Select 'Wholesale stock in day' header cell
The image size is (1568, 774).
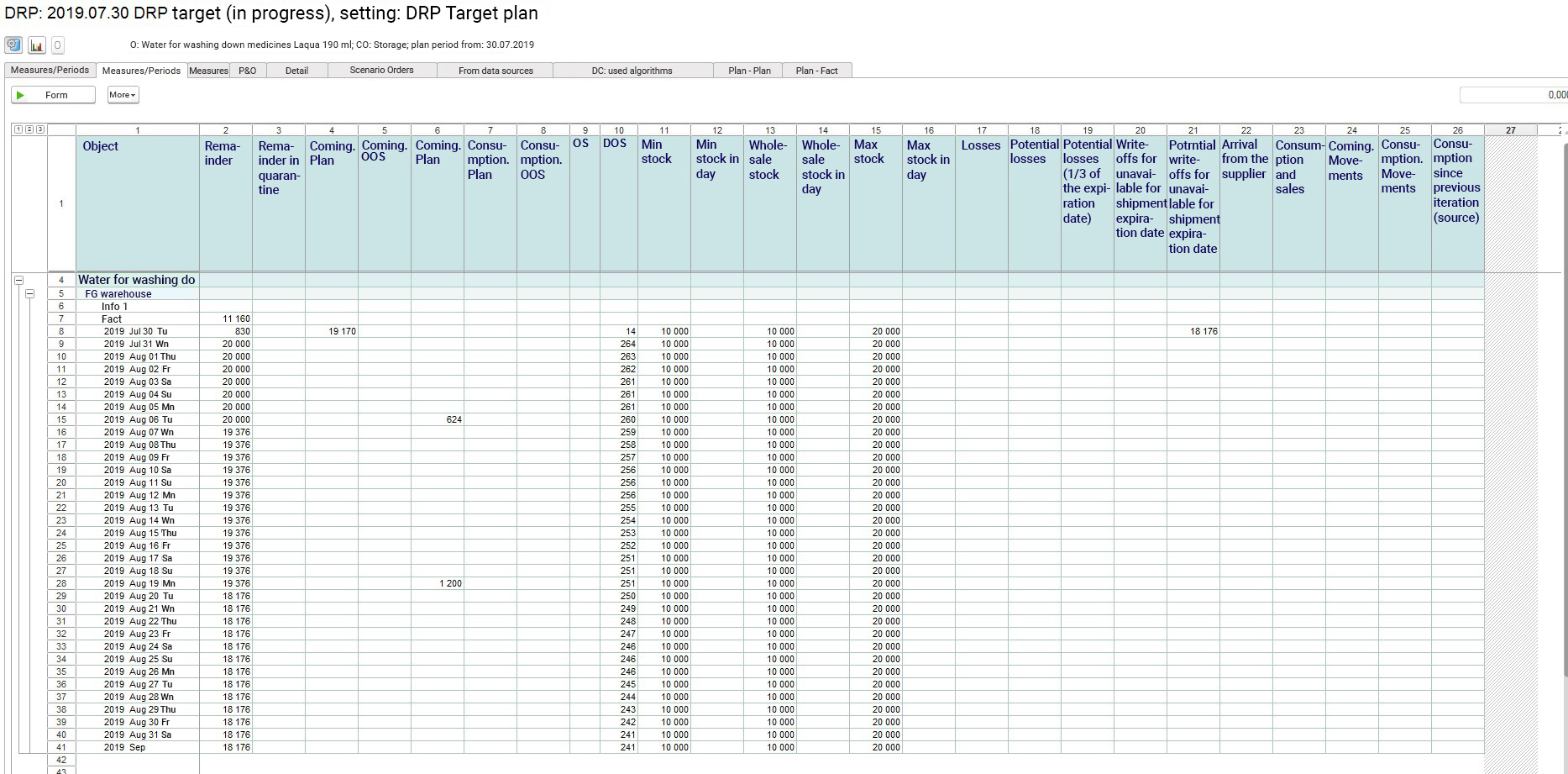(x=823, y=203)
